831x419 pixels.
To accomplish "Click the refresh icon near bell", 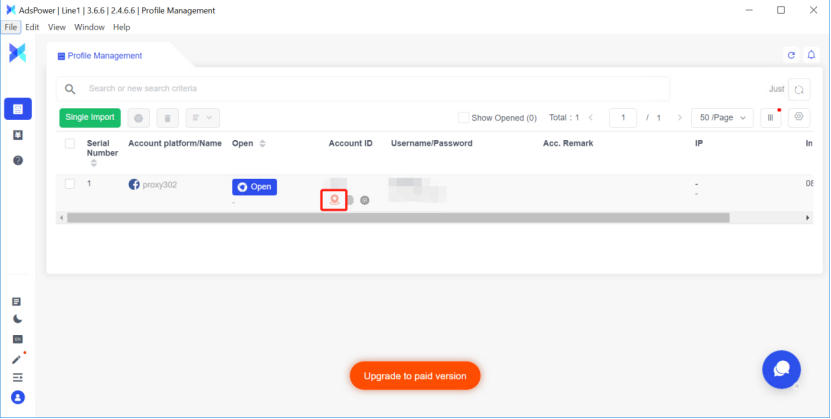I will click(791, 55).
